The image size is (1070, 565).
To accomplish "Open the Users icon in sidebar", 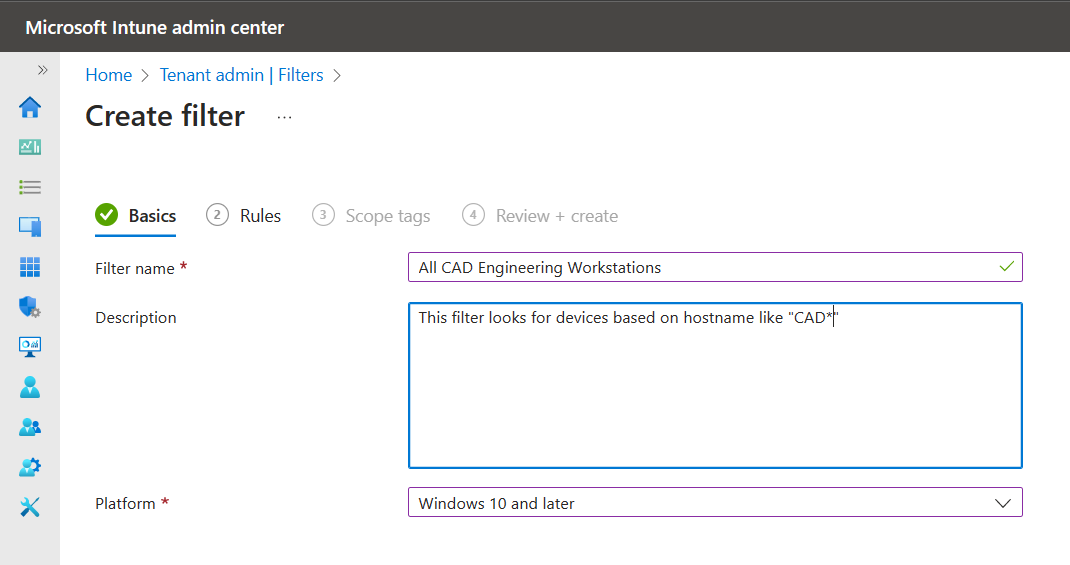I will pyautogui.click(x=30, y=387).
